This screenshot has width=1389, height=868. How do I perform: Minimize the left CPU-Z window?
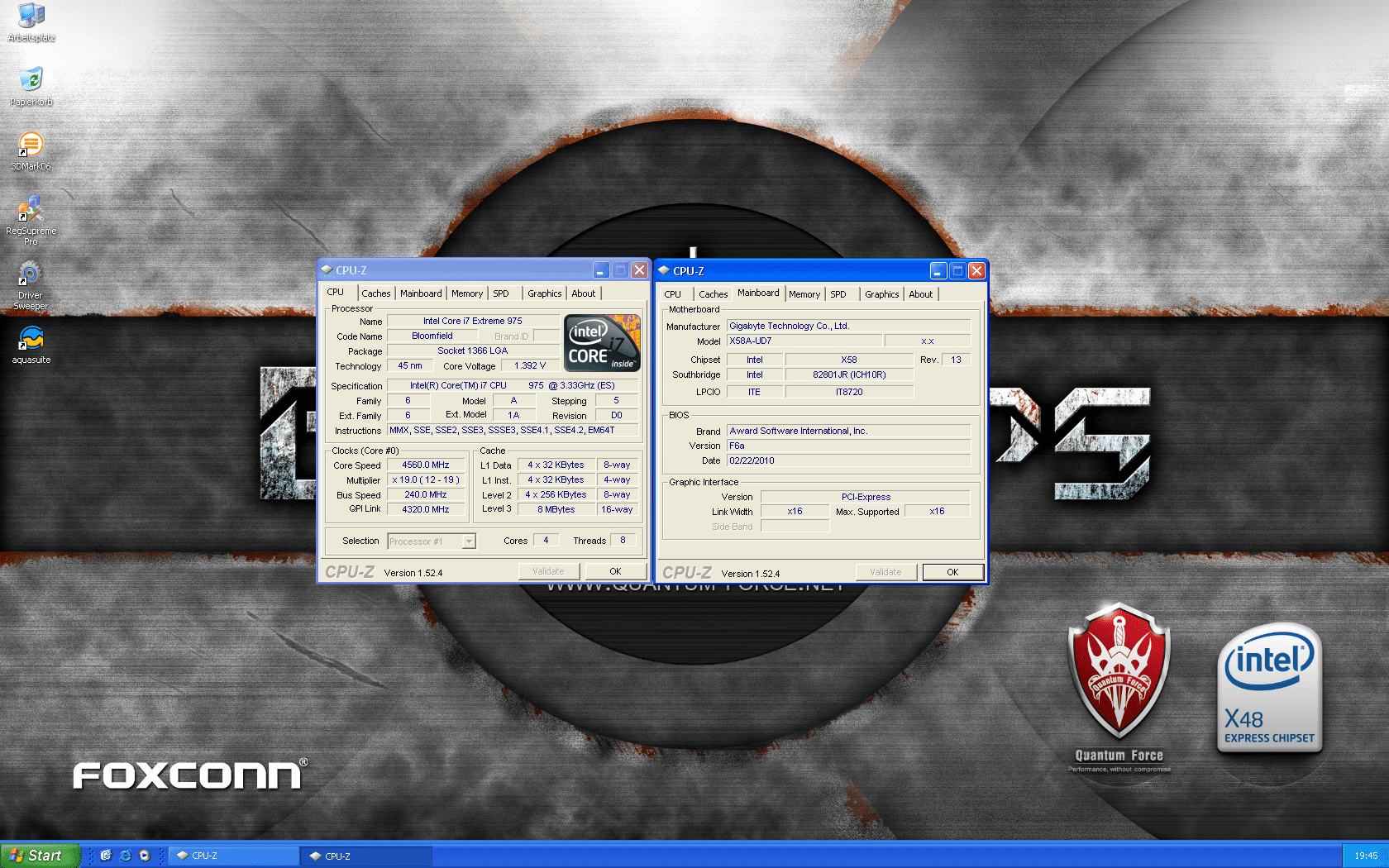(x=601, y=270)
